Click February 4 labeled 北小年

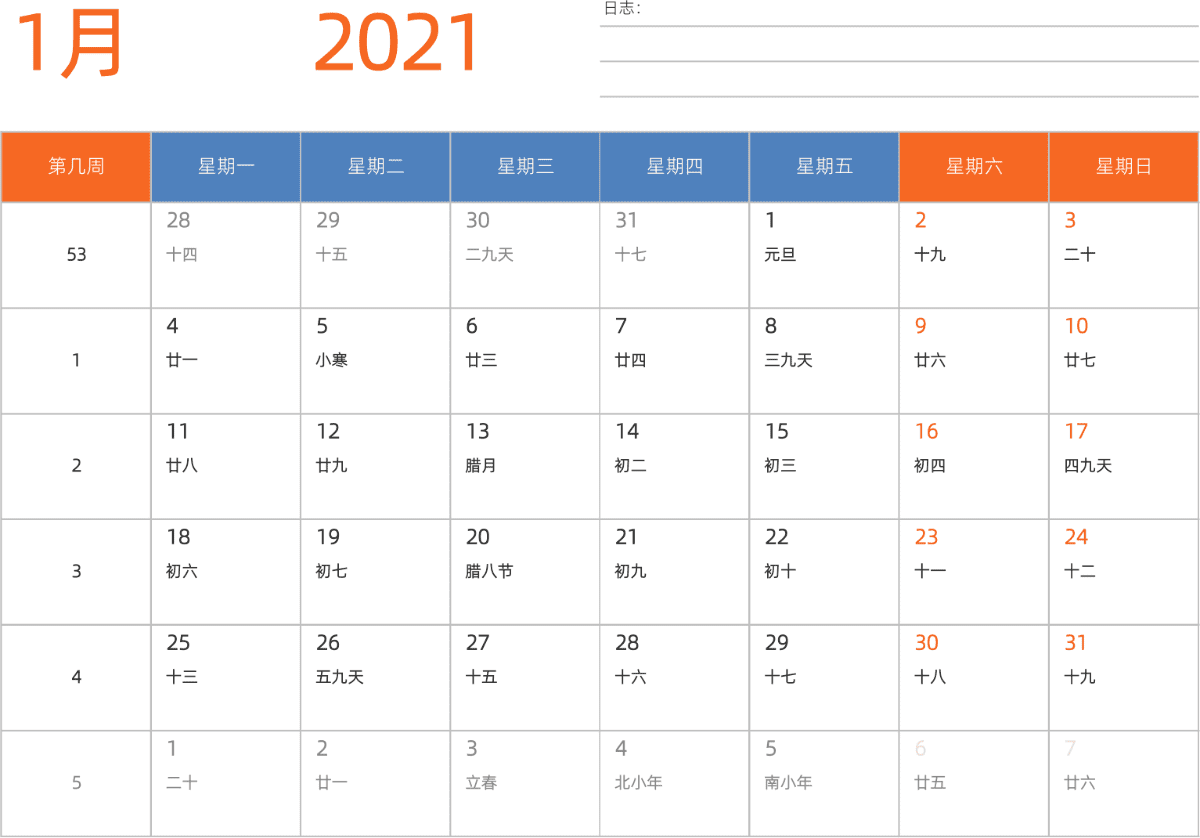(675, 783)
